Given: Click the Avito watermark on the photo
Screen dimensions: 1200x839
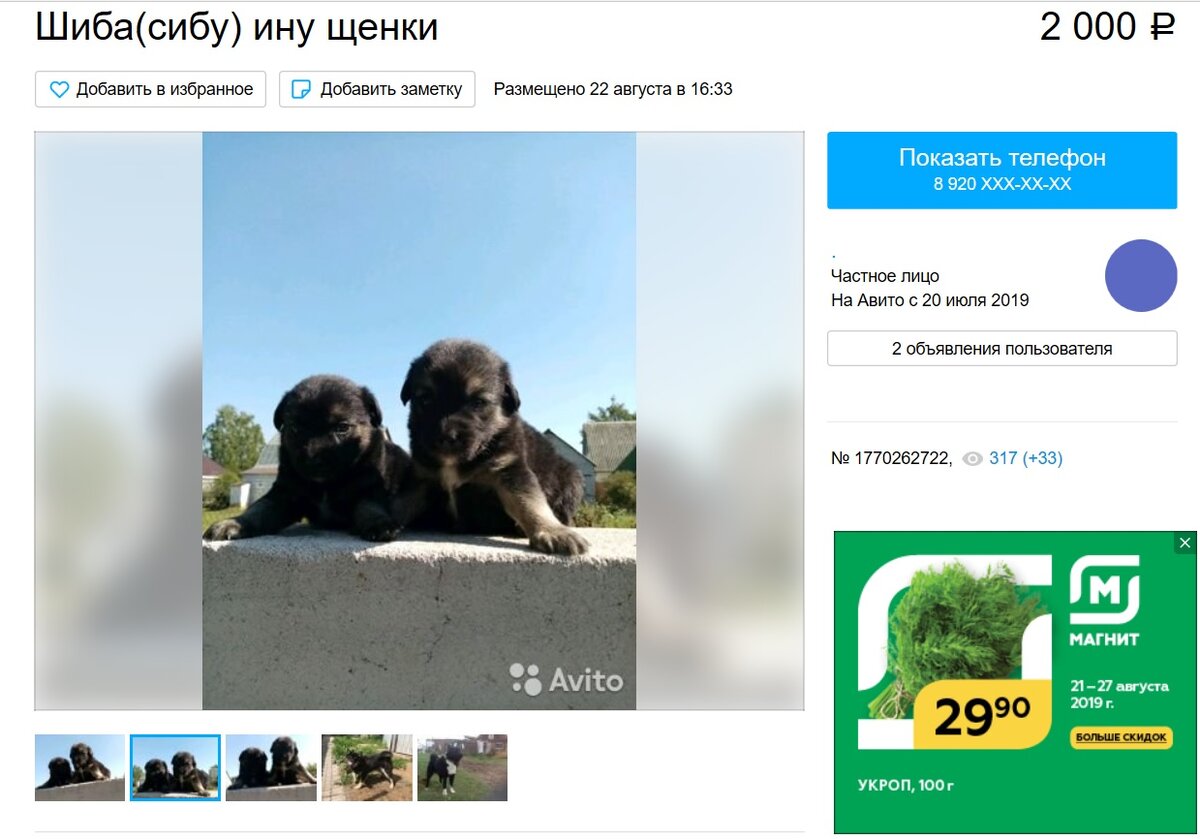Looking at the screenshot, I should [567, 680].
